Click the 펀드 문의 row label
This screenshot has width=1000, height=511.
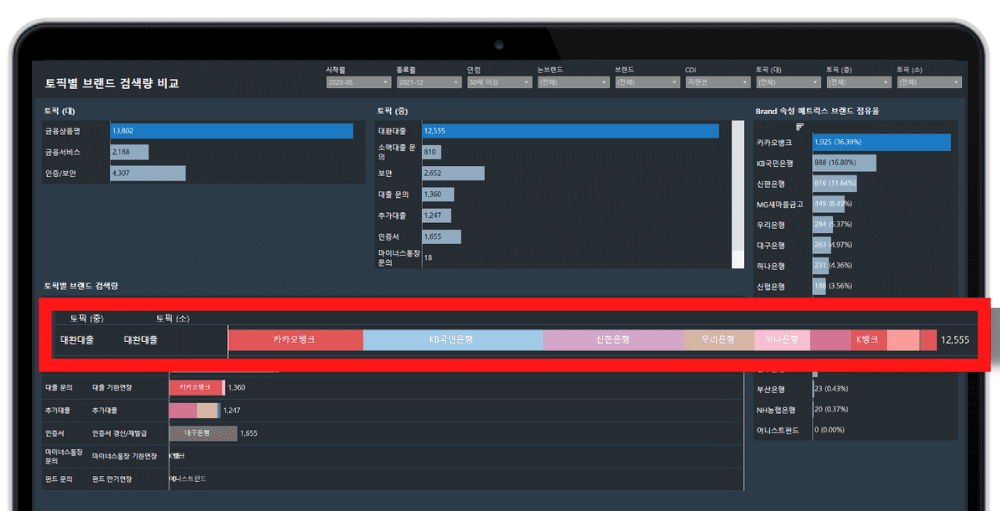click(59, 479)
